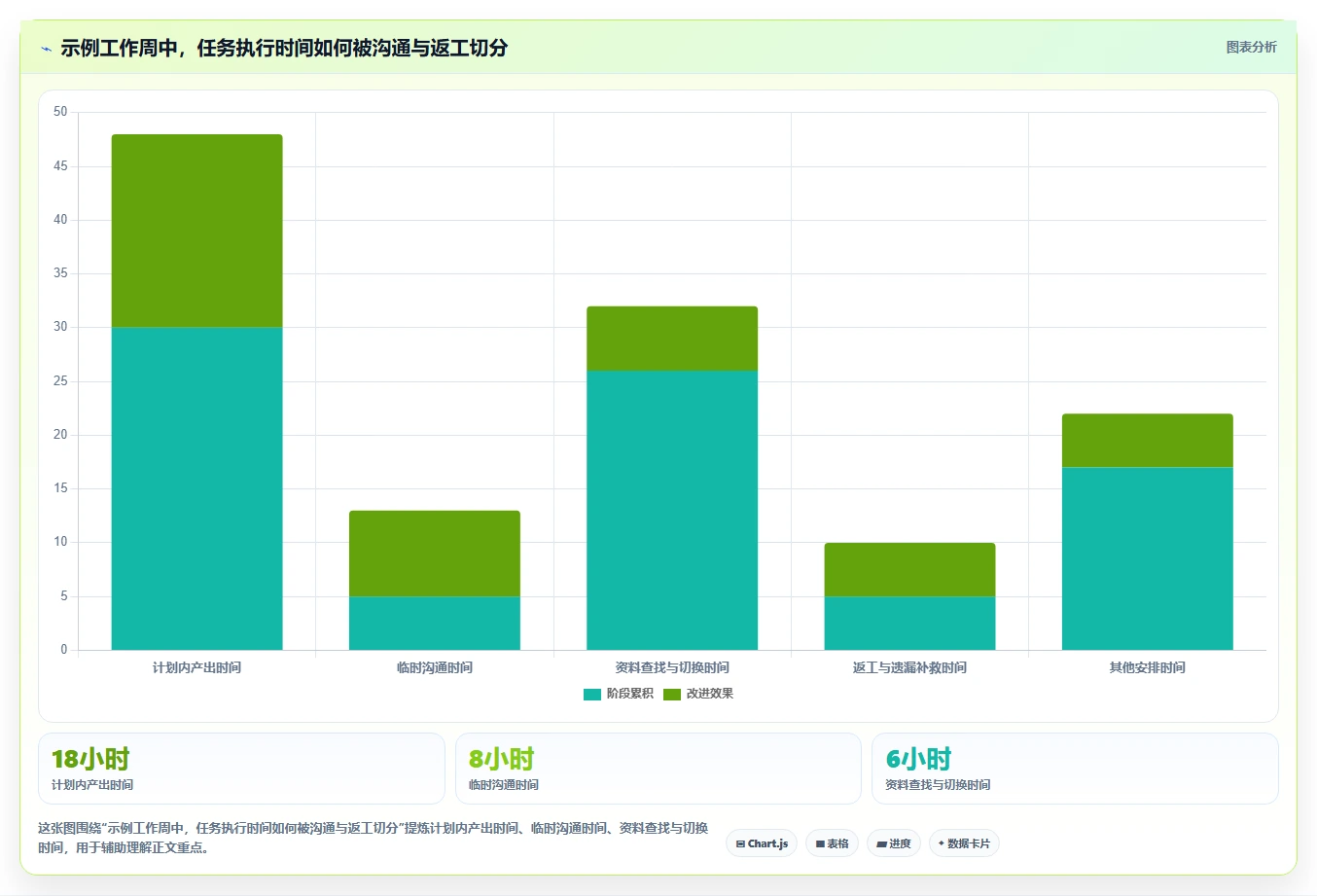
Task: Toggle the 改进效果 series via its legend text
Action: click(710, 694)
